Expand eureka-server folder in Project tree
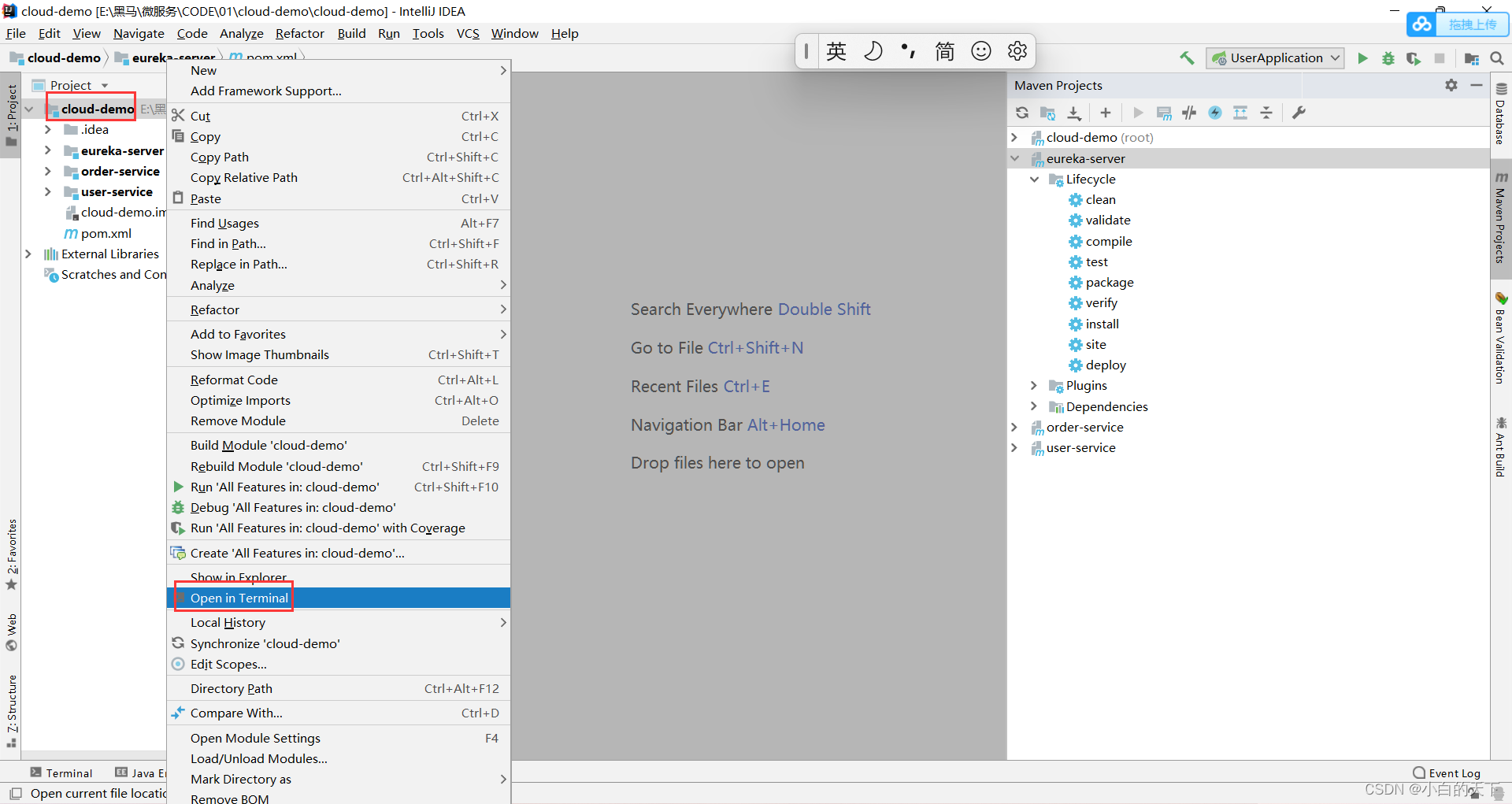Image resolution: width=1512 pixels, height=804 pixels. (48, 150)
